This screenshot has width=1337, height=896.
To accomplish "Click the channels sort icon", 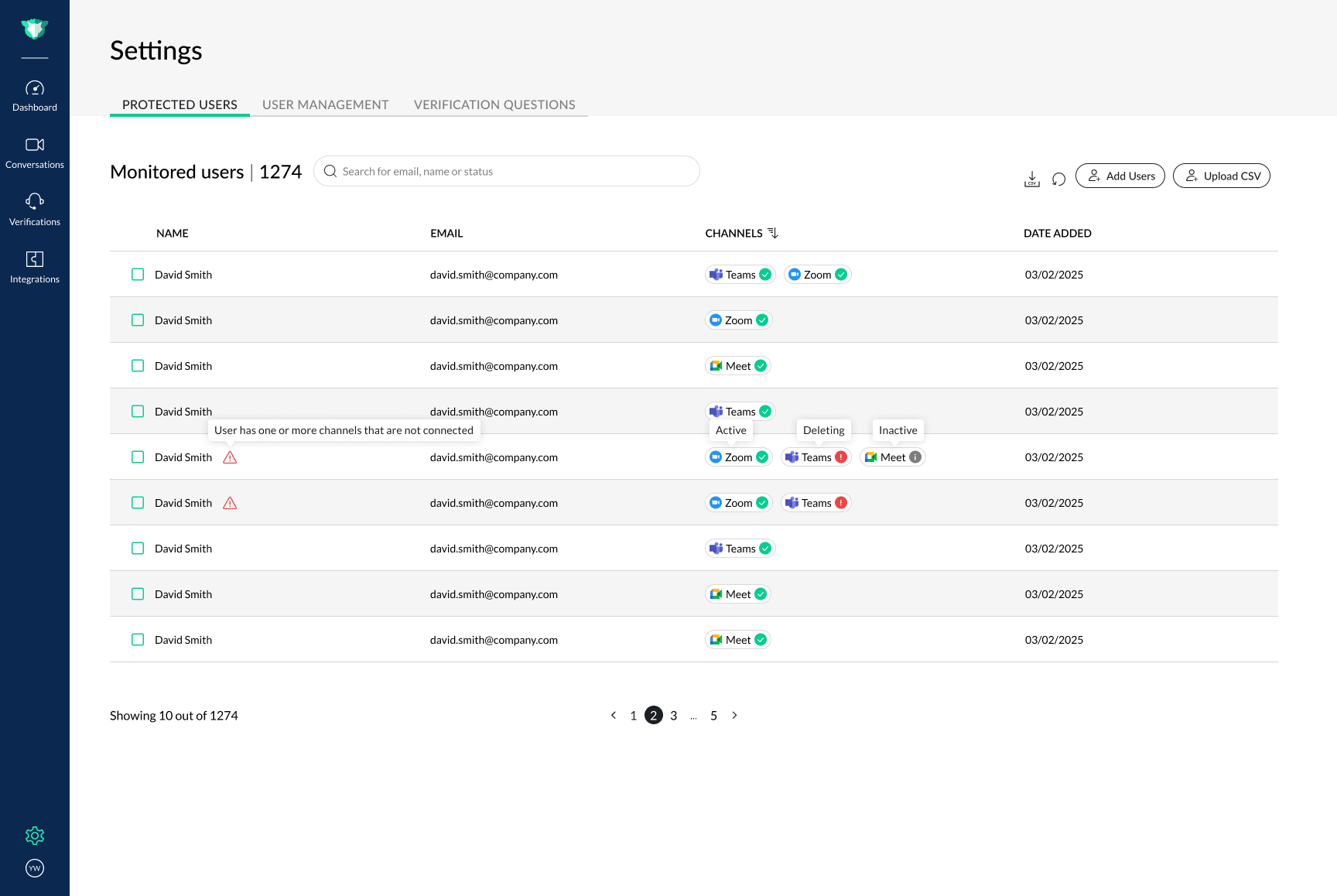I will [x=773, y=233].
